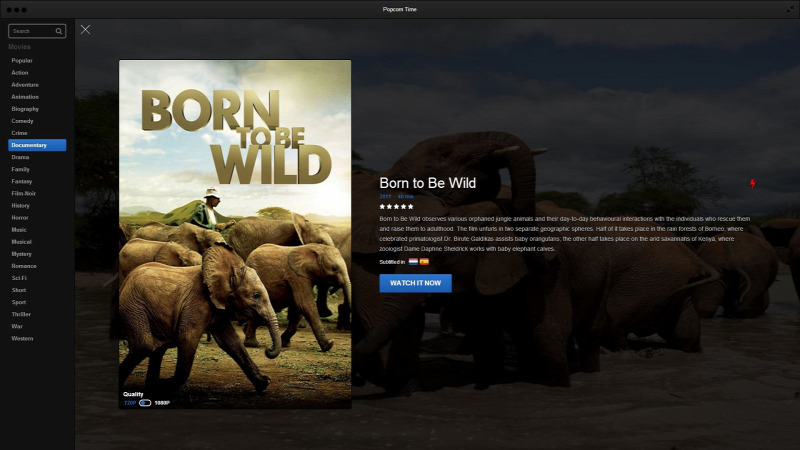Open the Family category

(20, 169)
